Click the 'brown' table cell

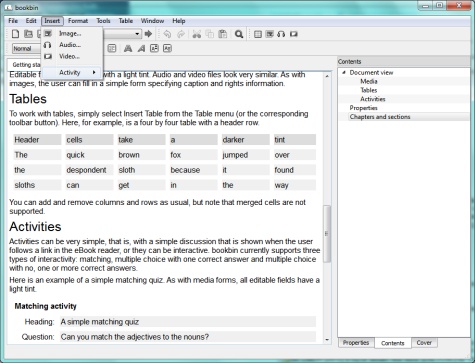(141, 155)
